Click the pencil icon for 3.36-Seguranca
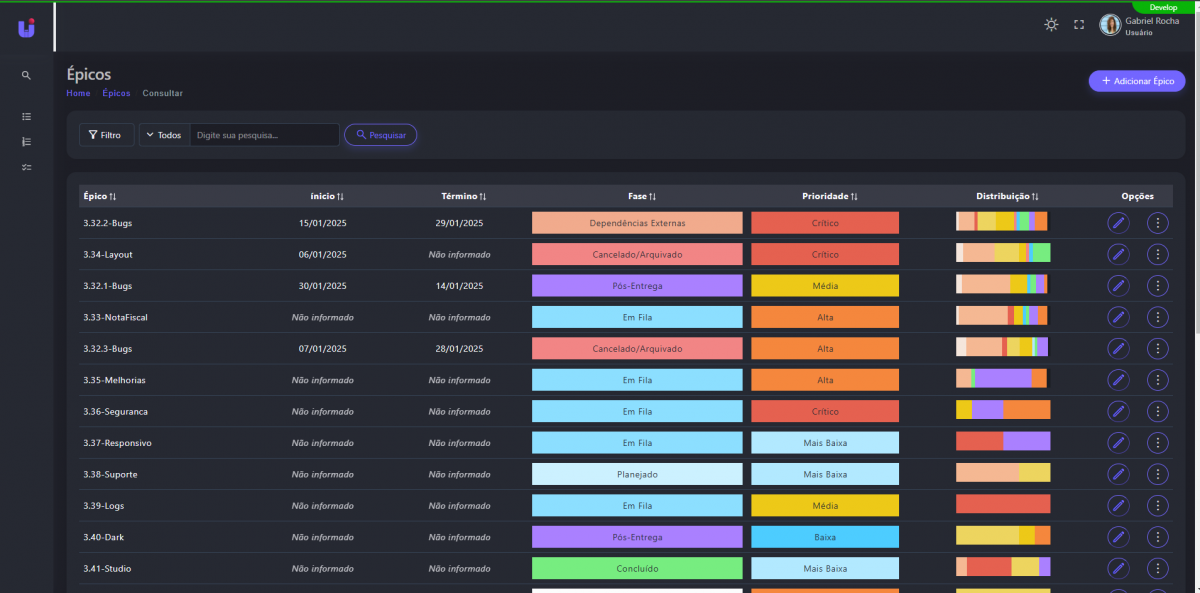This screenshot has width=1200, height=593. pyautogui.click(x=1118, y=411)
